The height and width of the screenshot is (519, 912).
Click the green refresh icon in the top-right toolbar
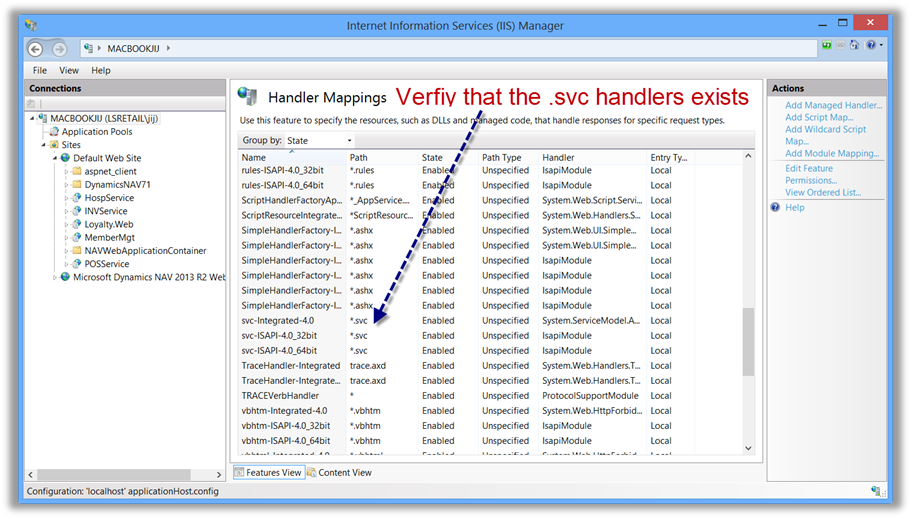click(826, 45)
